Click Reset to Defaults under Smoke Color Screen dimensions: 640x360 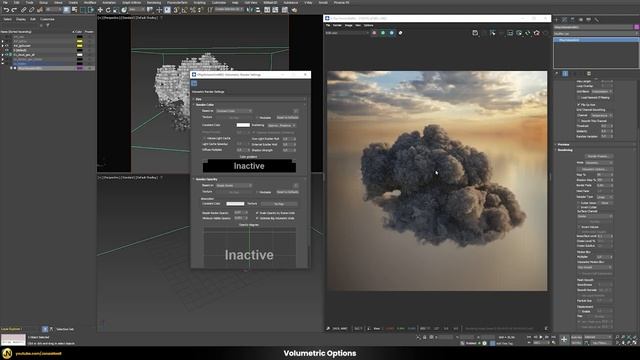click(287, 118)
